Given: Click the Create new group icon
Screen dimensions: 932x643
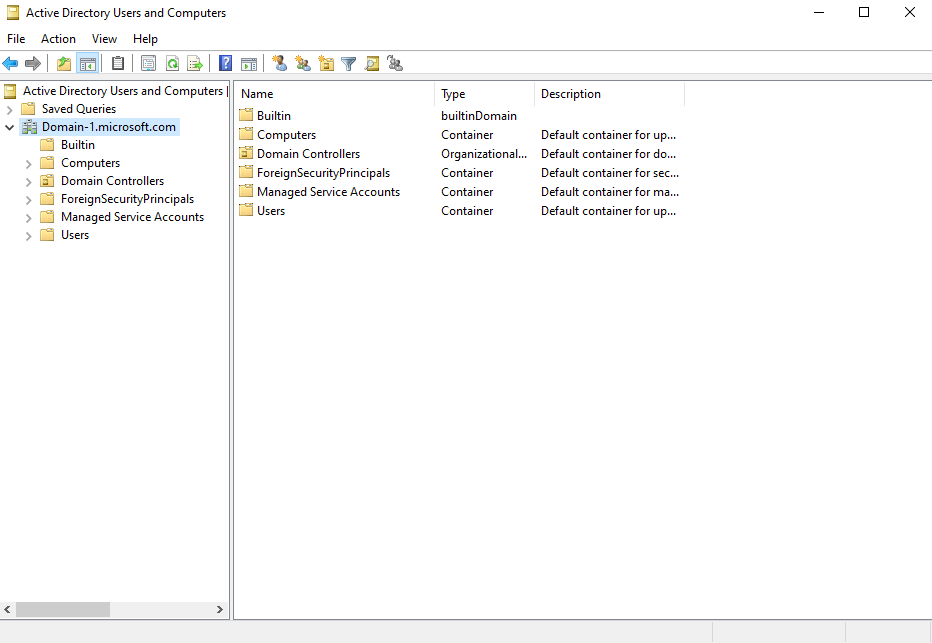Looking at the screenshot, I should 303,63.
